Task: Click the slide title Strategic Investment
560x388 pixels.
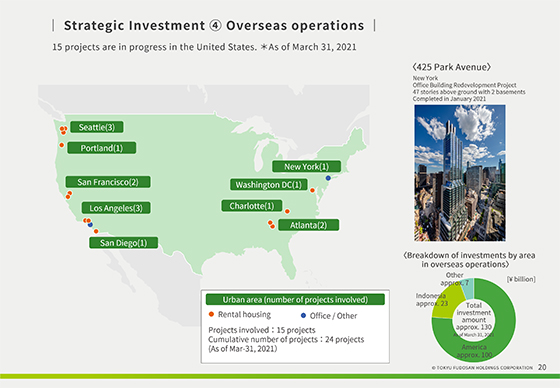Action: (x=214, y=26)
